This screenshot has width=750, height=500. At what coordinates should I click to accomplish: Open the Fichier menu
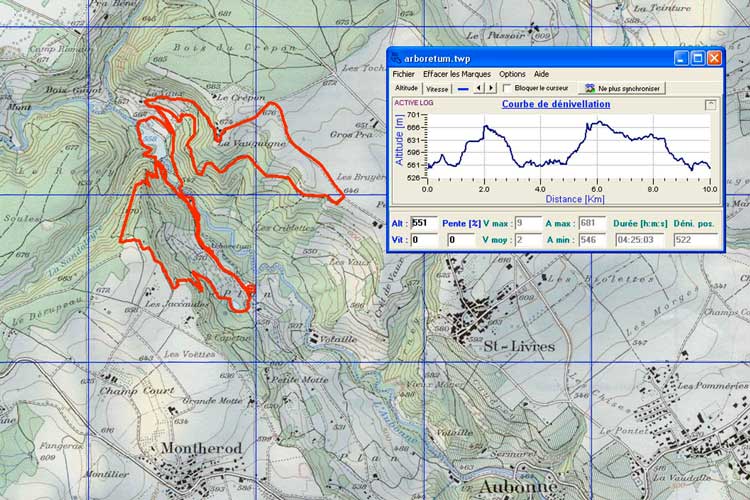tap(403, 74)
